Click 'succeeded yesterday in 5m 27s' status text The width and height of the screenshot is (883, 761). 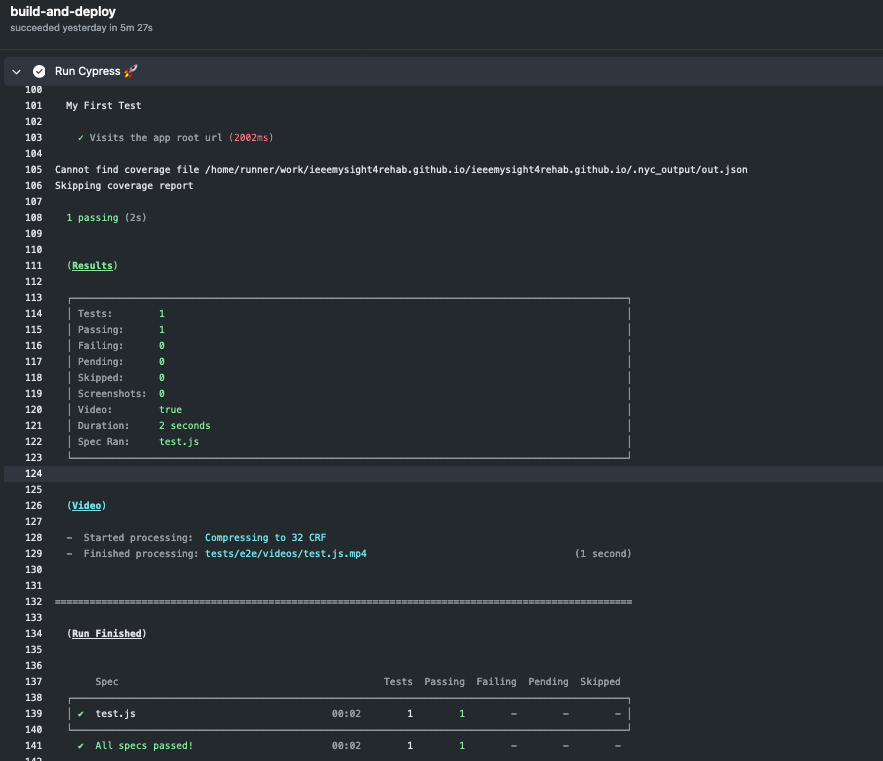81,28
